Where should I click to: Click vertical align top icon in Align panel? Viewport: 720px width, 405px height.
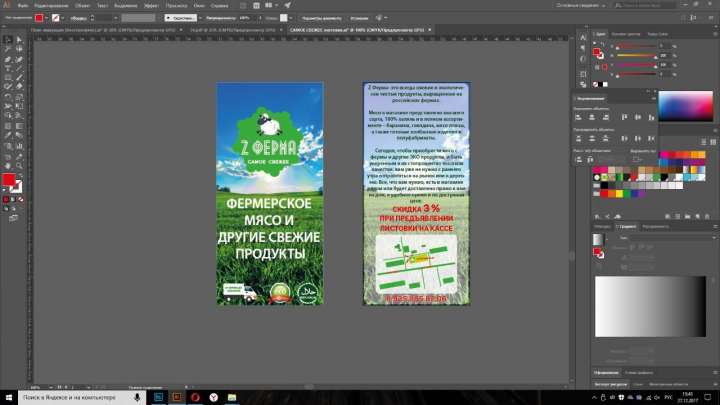click(x=624, y=118)
